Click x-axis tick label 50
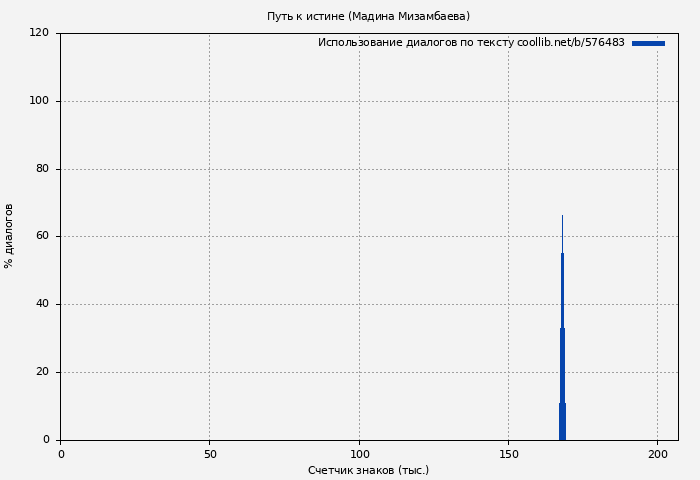Screen dimensions: 700x480 click(210, 454)
